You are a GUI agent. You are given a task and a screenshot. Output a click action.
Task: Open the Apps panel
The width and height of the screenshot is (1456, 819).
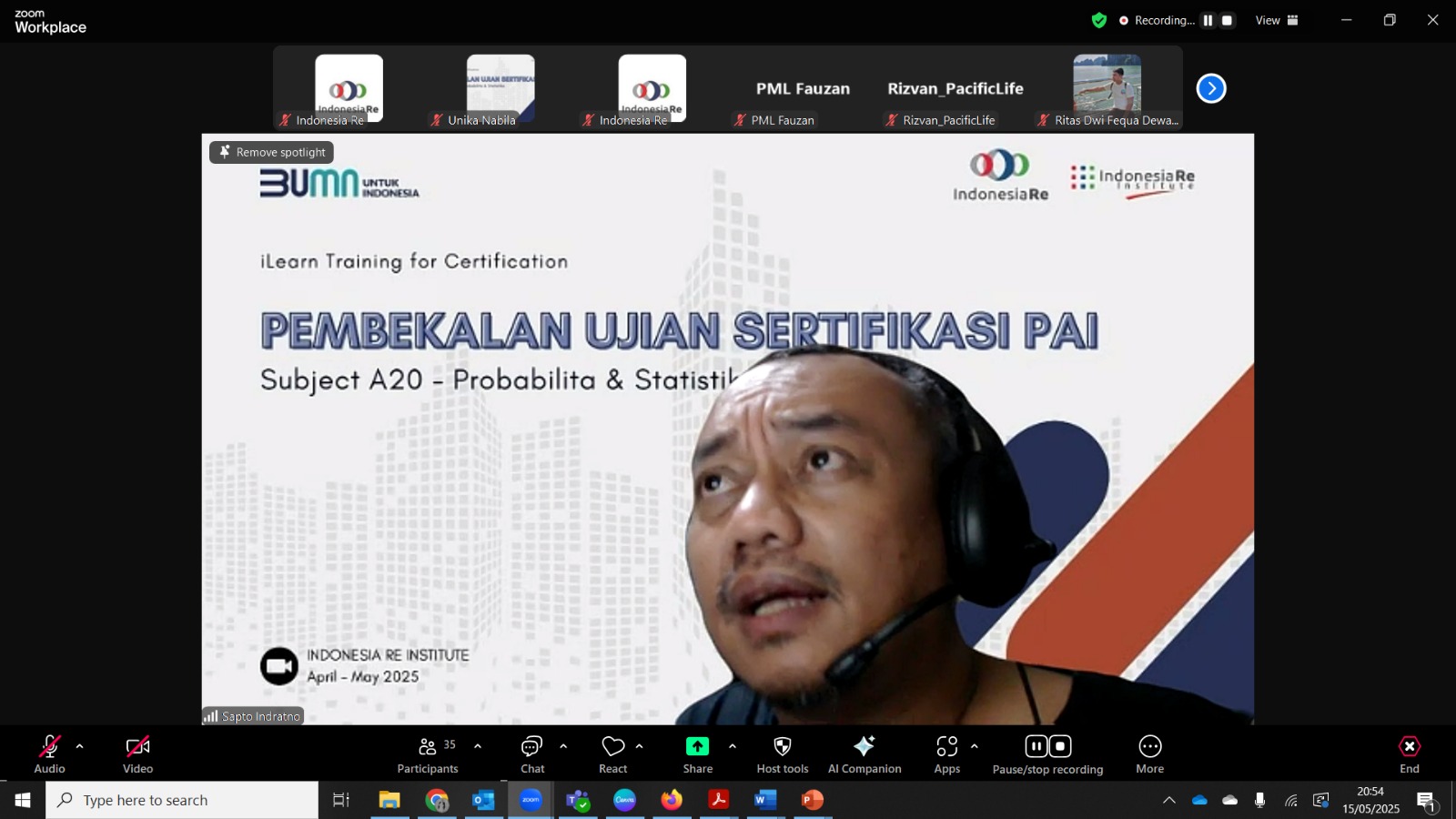(947, 754)
